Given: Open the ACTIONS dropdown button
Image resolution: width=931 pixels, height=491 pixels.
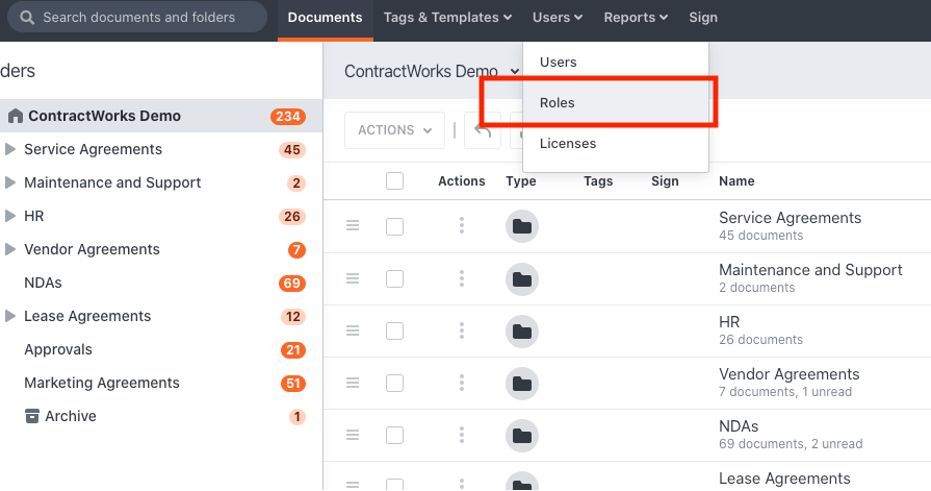Looking at the screenshot, I should [394, 130].
